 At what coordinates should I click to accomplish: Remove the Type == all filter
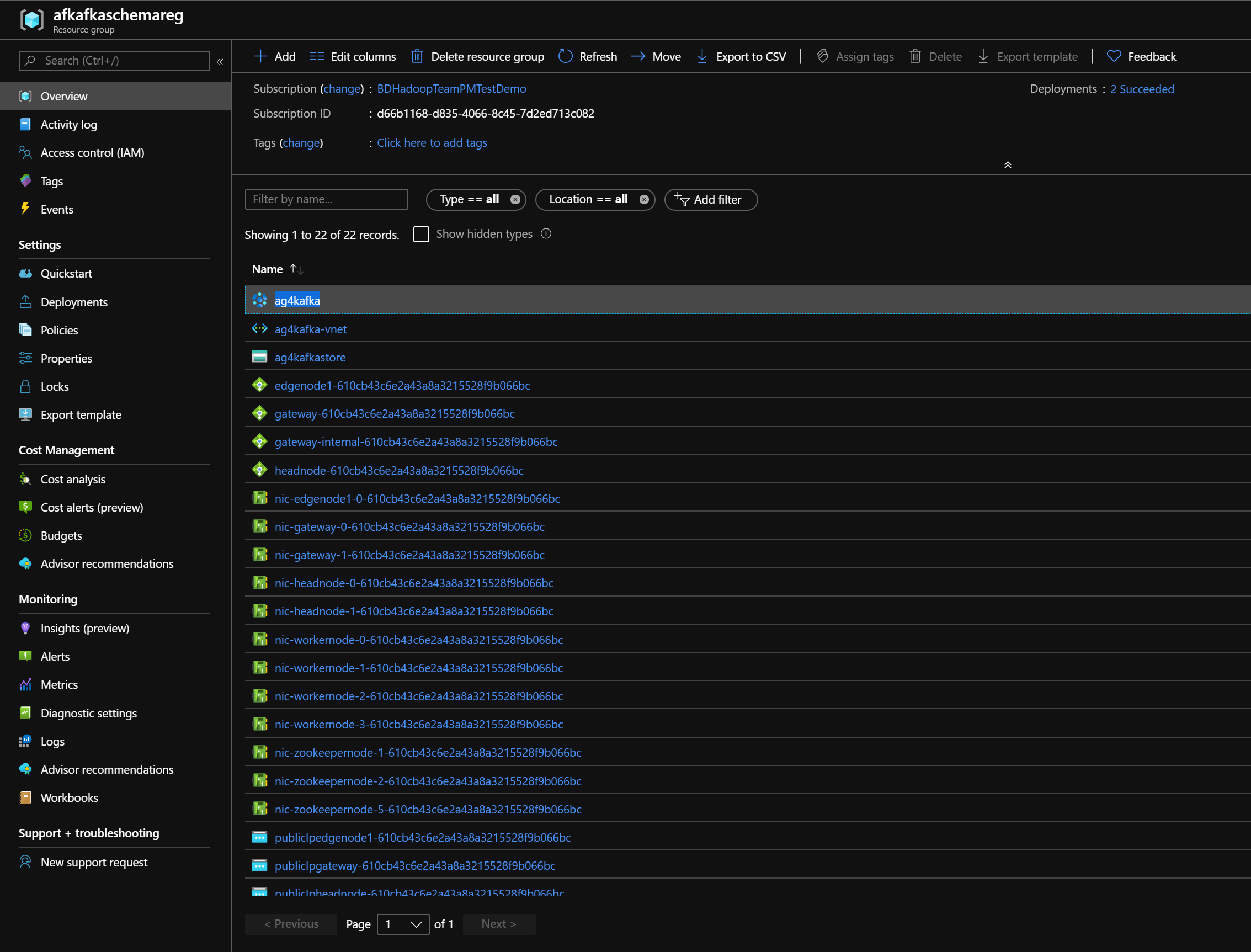515,199
